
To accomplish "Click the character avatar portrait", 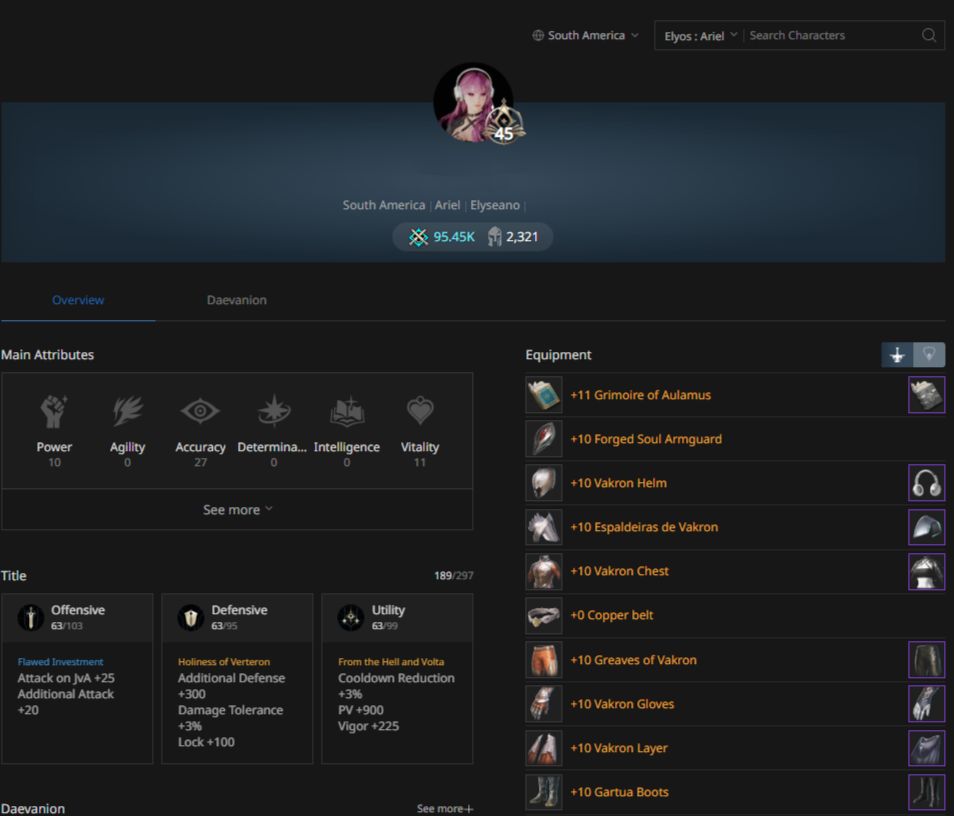I will pyautogui.click(x=473, y=102).
